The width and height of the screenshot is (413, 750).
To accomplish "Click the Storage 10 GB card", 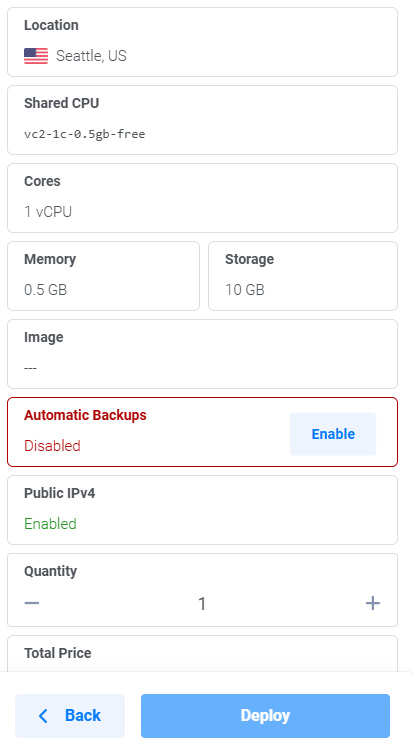I will click(303, 276).
